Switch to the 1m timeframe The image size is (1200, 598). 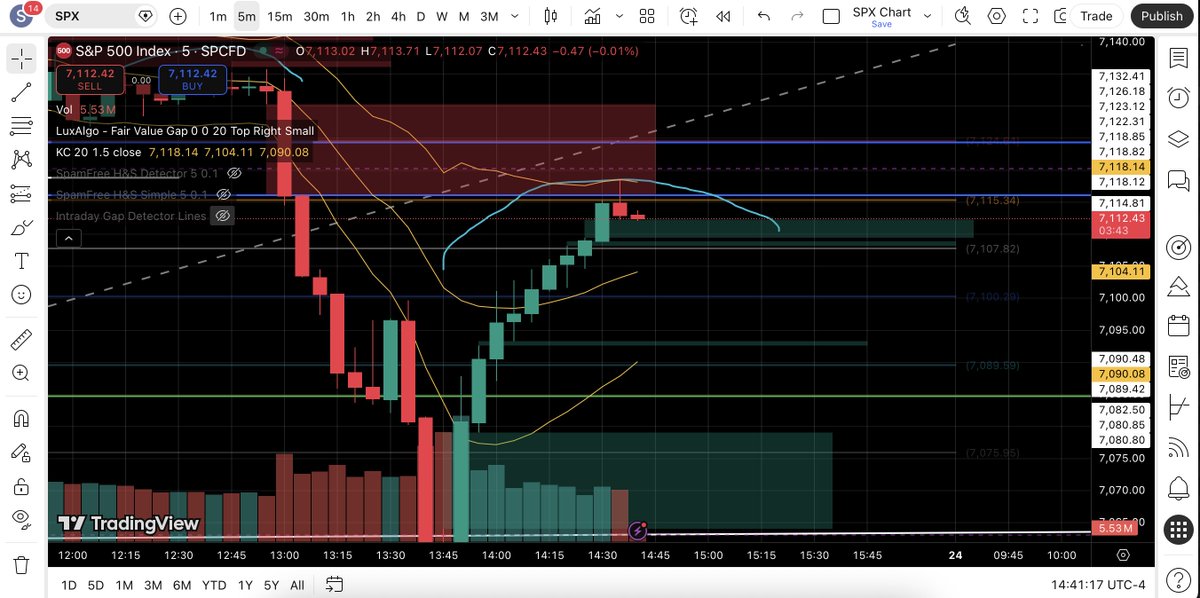point(218,16)
